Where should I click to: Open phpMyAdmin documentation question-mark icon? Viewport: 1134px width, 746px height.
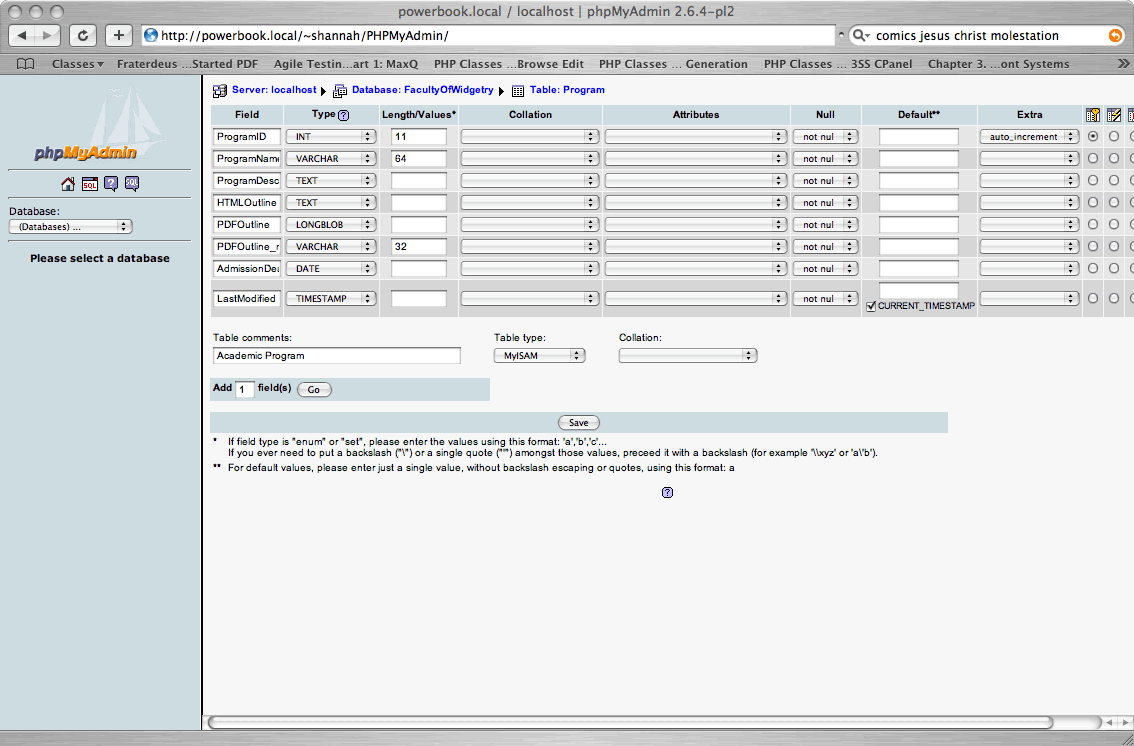tap(111, 184)
